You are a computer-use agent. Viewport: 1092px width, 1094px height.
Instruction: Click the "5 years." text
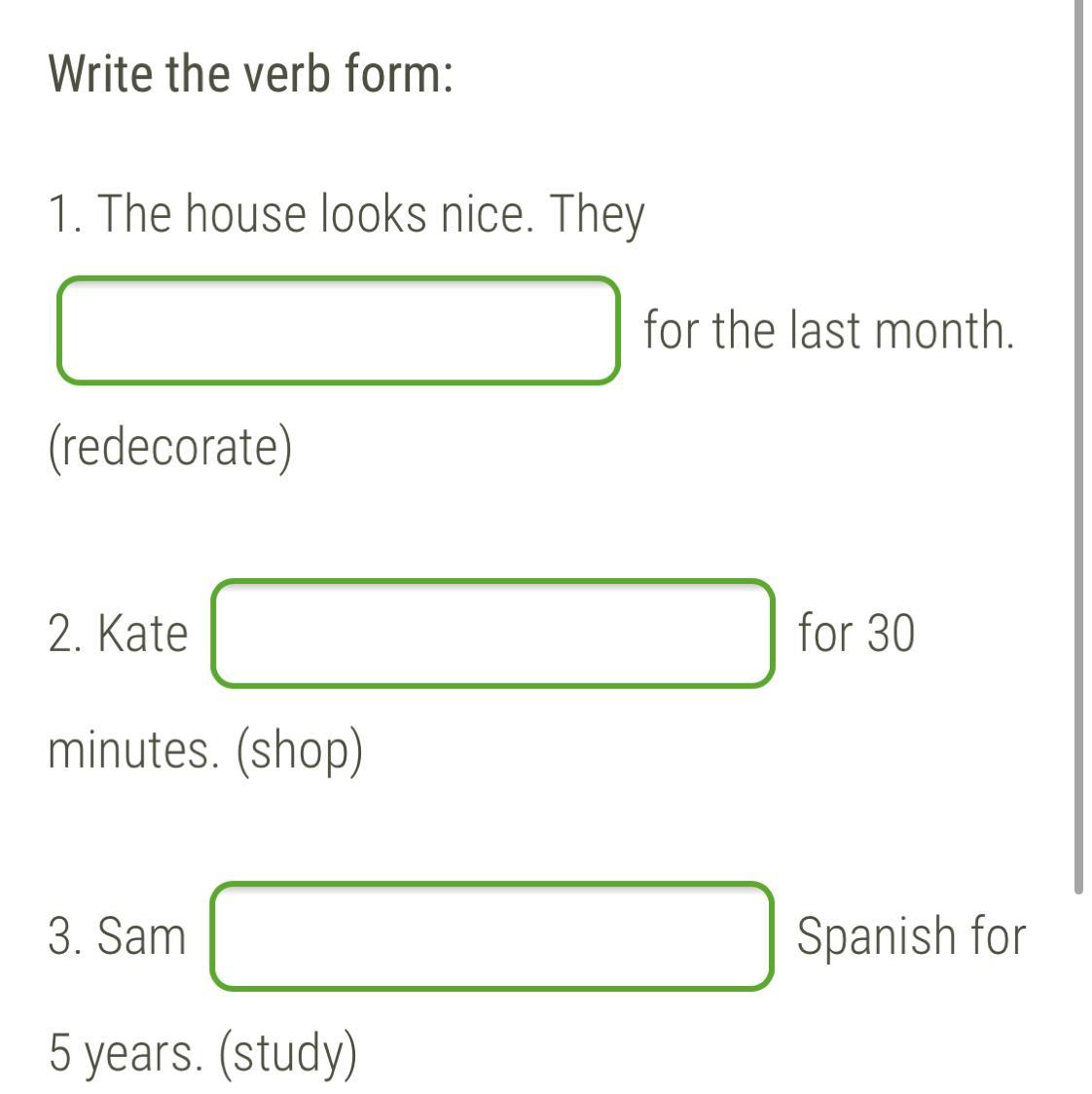(127, 1053)
